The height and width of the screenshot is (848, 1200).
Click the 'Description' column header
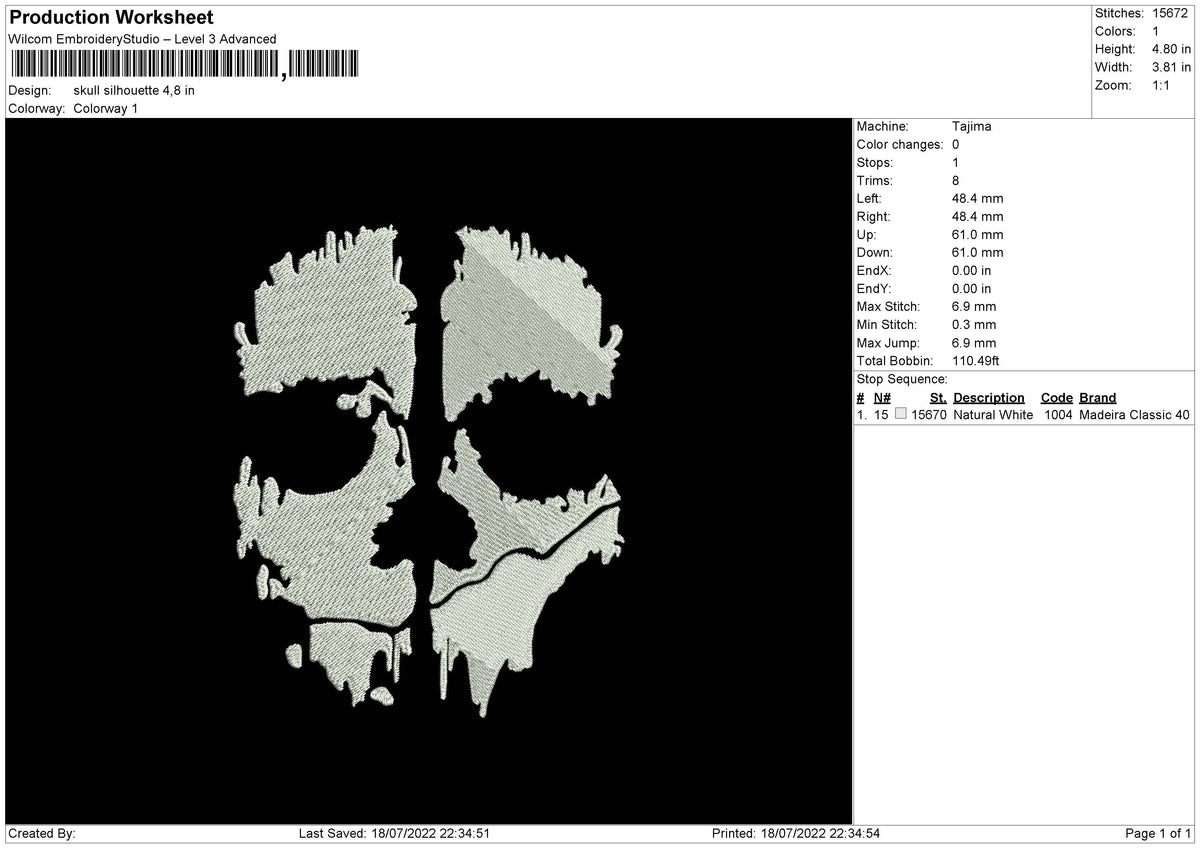coord(989,397)
